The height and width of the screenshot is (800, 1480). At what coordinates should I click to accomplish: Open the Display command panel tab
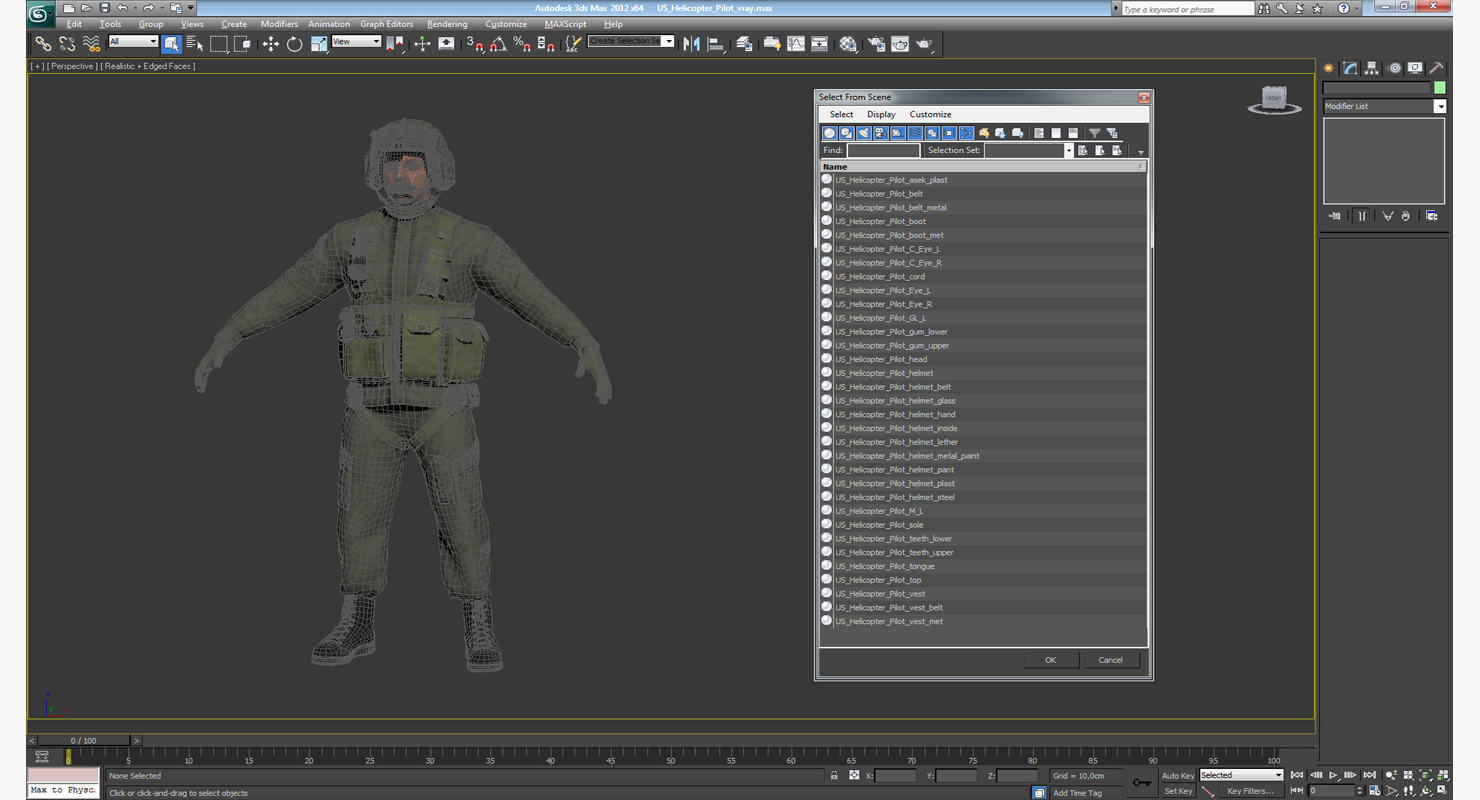pyautogui.click(x=1415, y=68)
